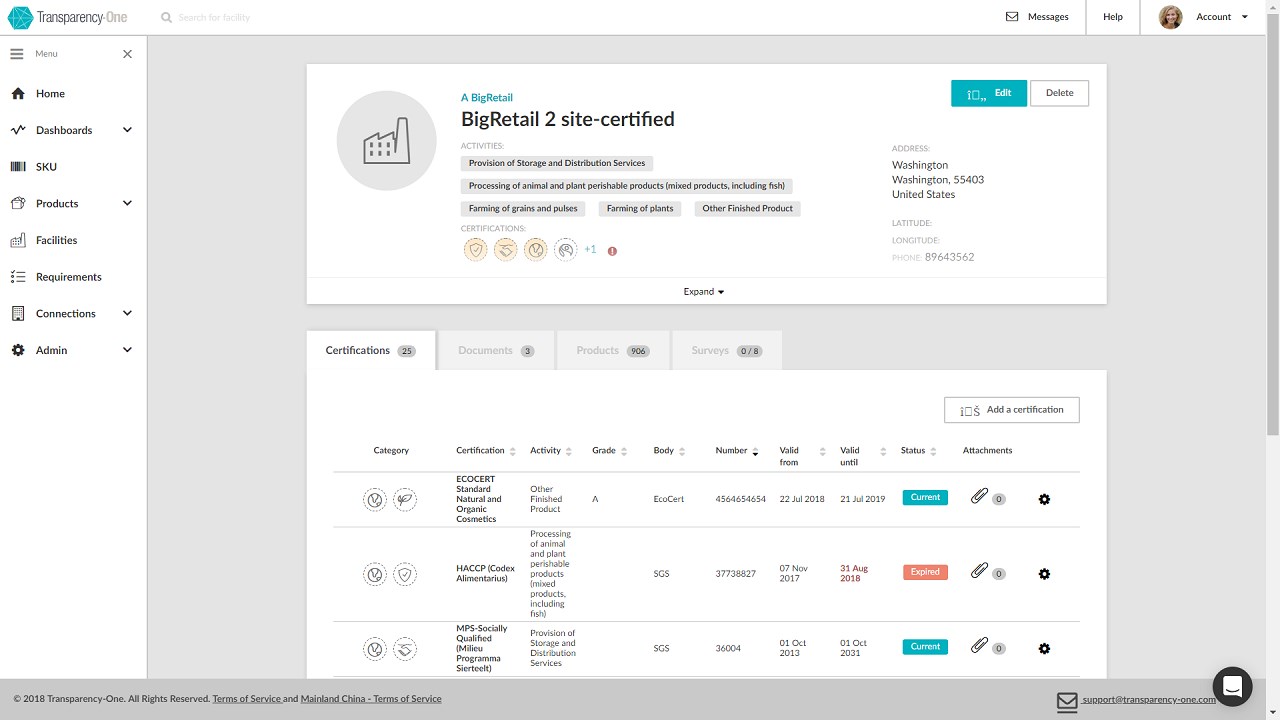Viewport: 1280px width, 720px height.
Task: Open Products in sidebar
Action: [x=57, y=204]
